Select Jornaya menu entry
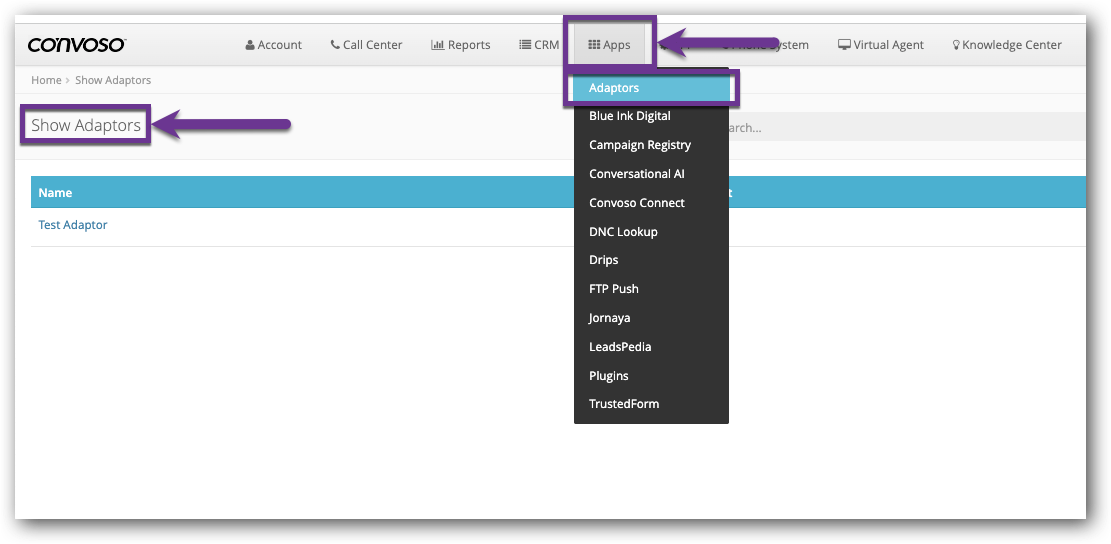This screenshot has height=544, width=1111. coord(651,318)
